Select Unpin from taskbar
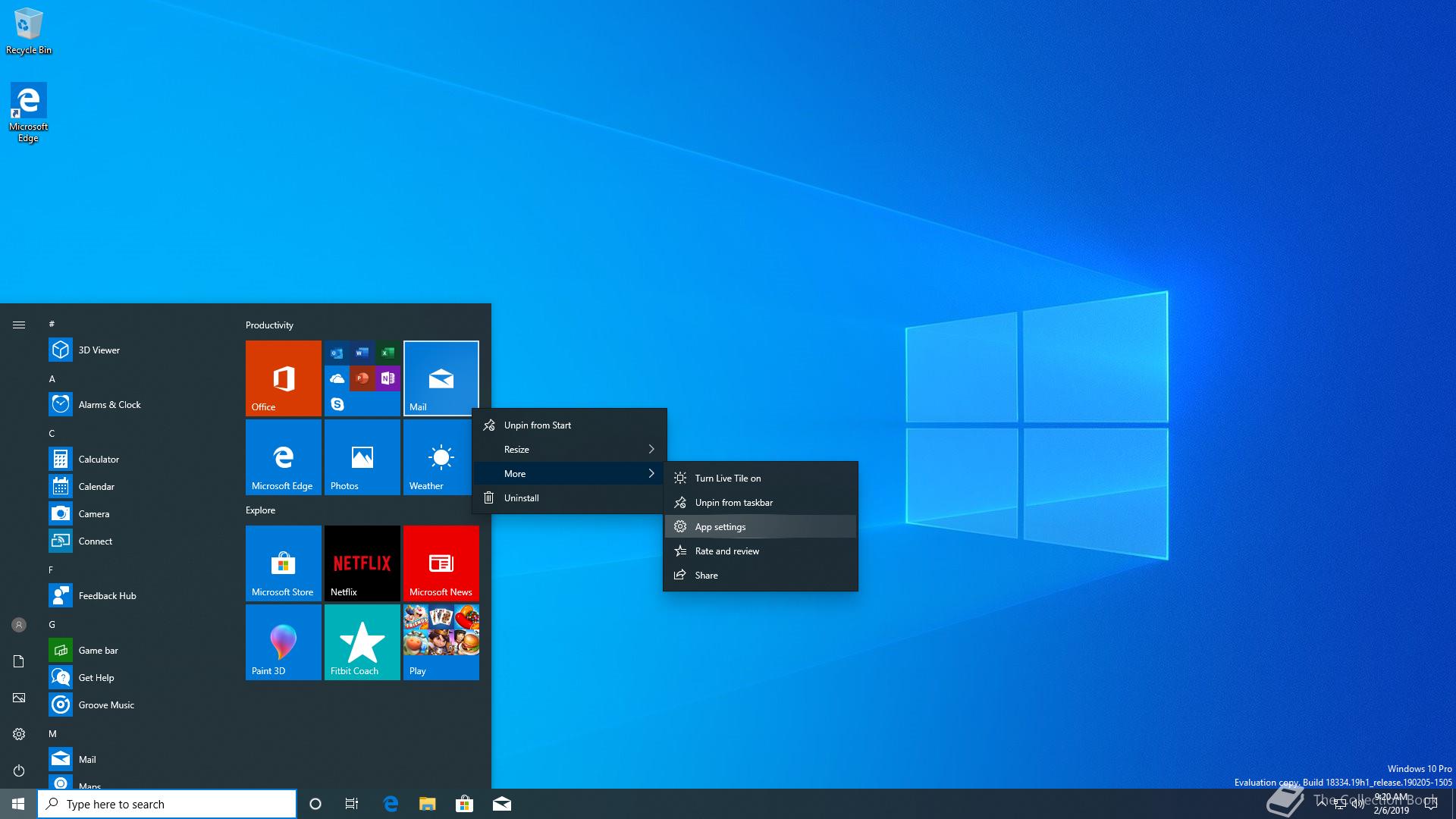Screen dimensions: 1456x819 coord(761,503)
